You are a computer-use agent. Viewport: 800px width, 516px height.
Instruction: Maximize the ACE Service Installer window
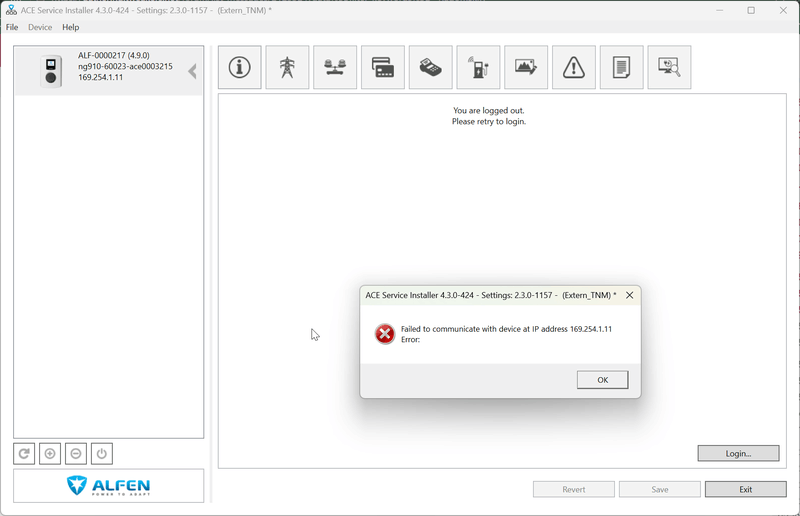coord(751,10)
